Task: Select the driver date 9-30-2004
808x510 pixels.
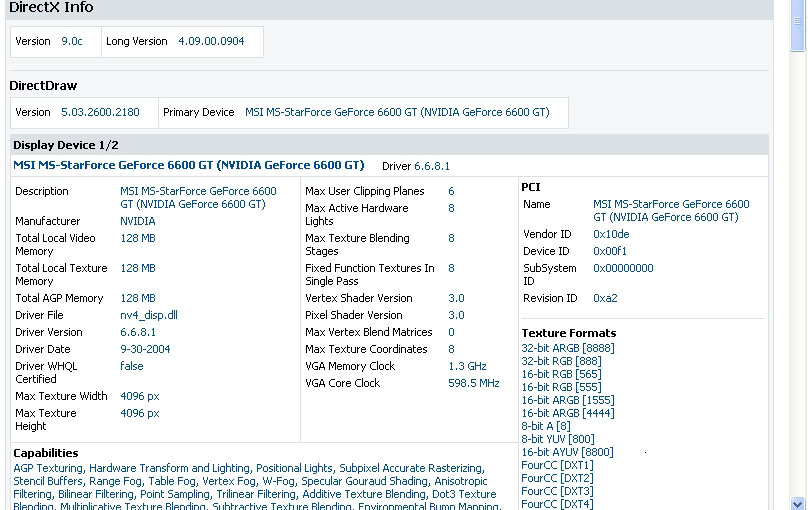Action: 145,349
